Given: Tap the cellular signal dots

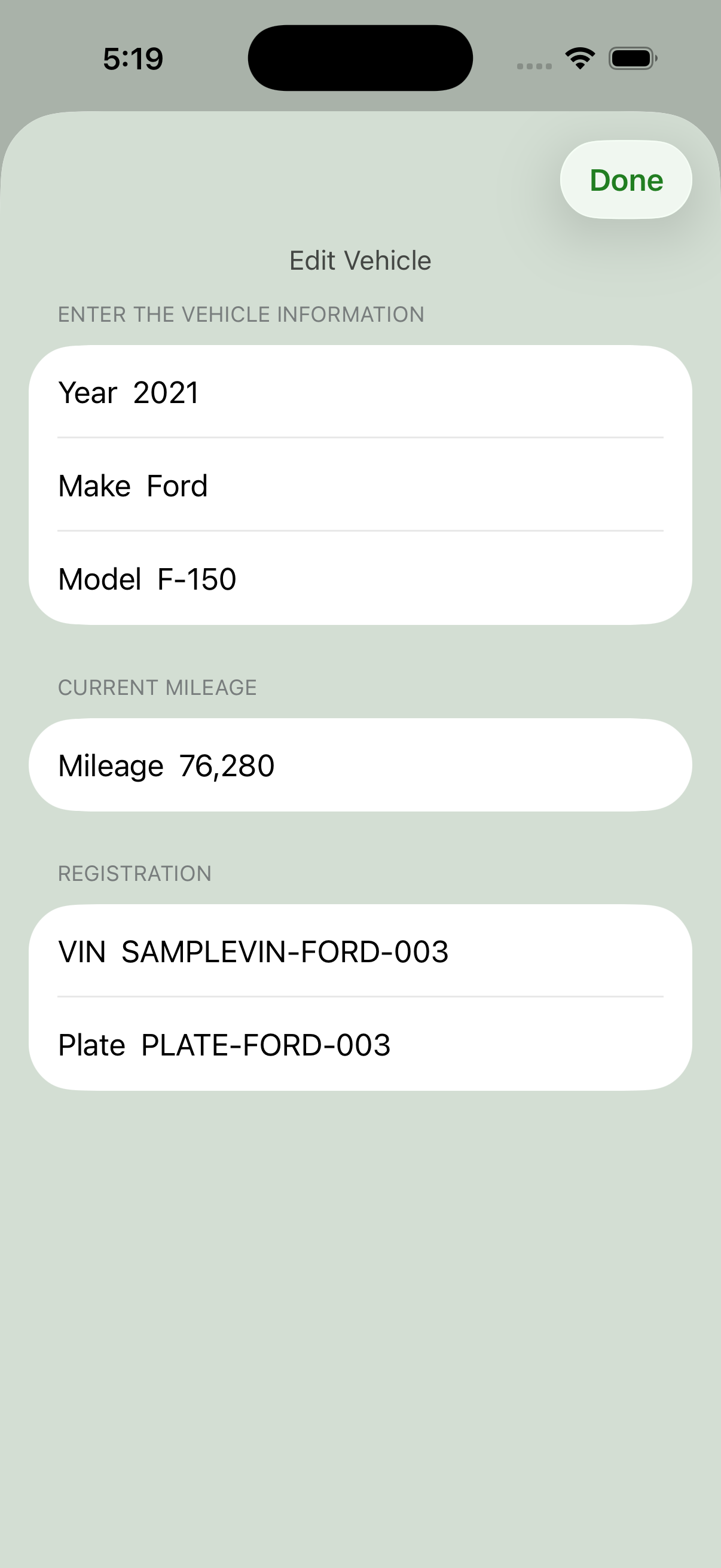Looking at the screenshot, I should coord(534,66).
